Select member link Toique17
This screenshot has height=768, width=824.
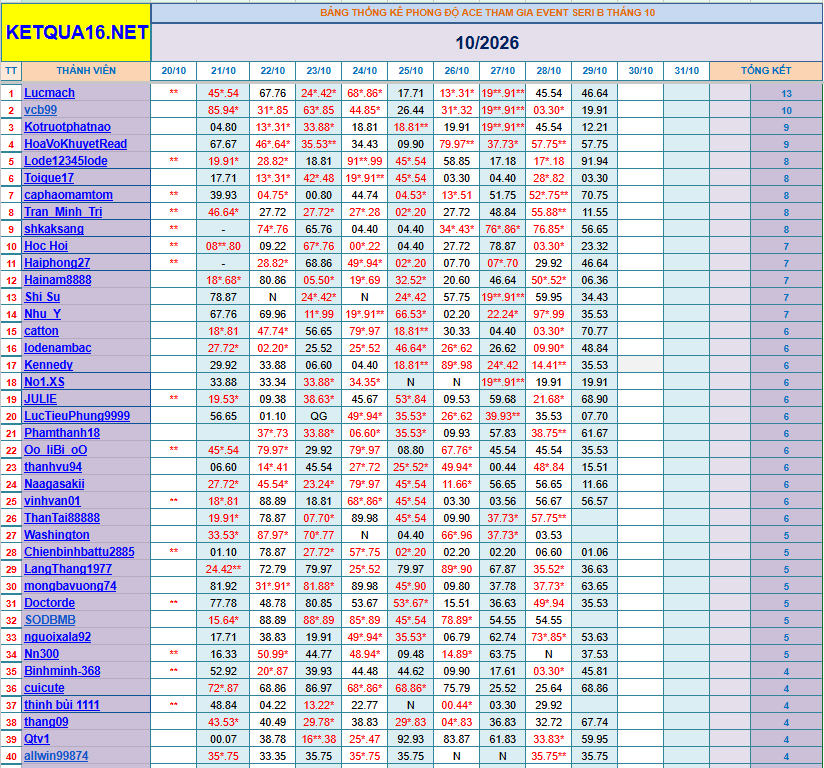[49, 178]
